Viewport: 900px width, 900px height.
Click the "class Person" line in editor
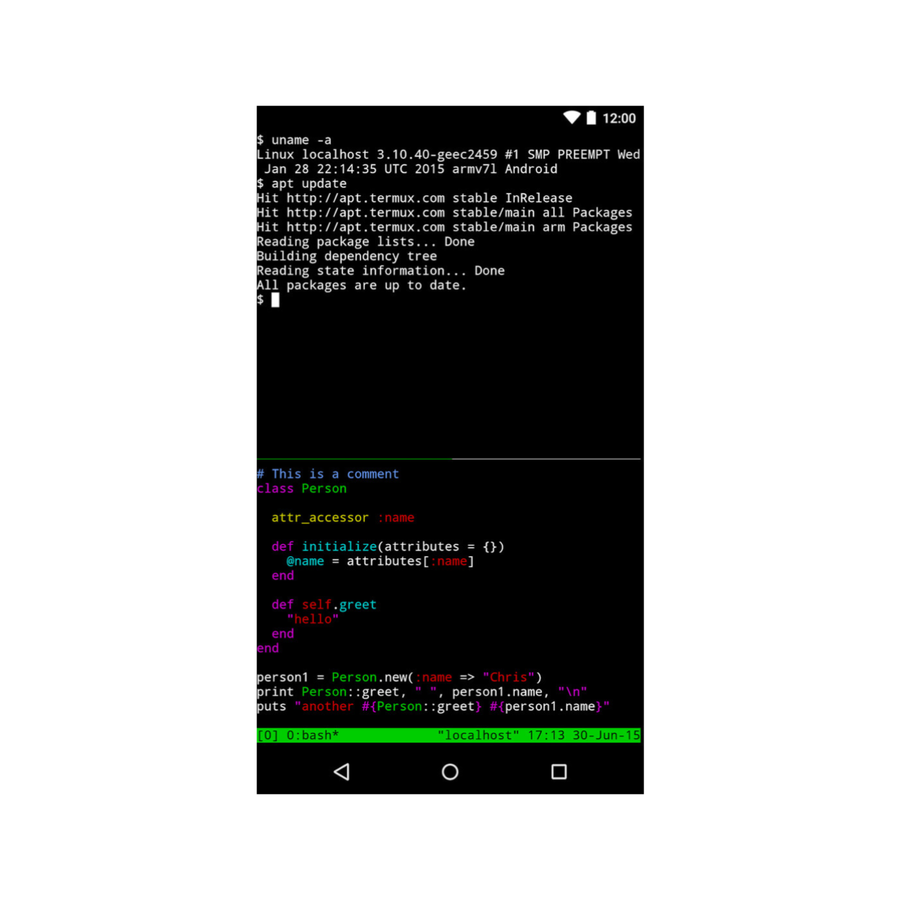point(302,488)
